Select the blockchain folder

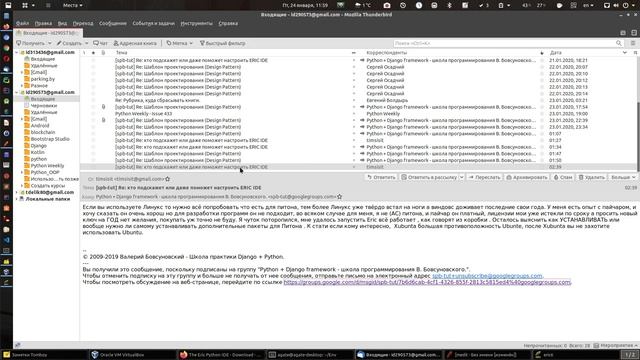[x=43, y=132]
